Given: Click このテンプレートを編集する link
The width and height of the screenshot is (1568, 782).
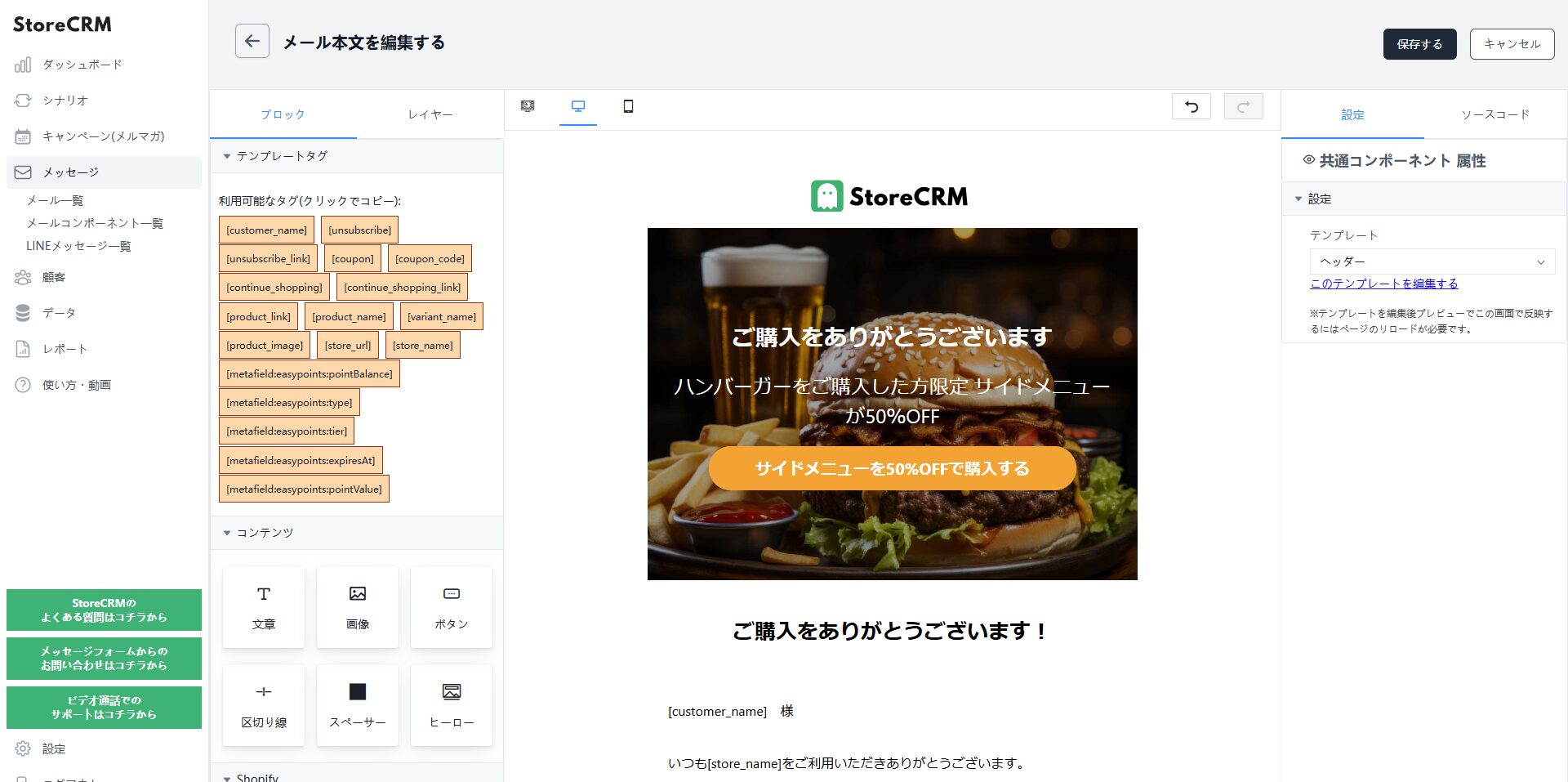Looking at the screenshot, I should (x=1384, y=284).
